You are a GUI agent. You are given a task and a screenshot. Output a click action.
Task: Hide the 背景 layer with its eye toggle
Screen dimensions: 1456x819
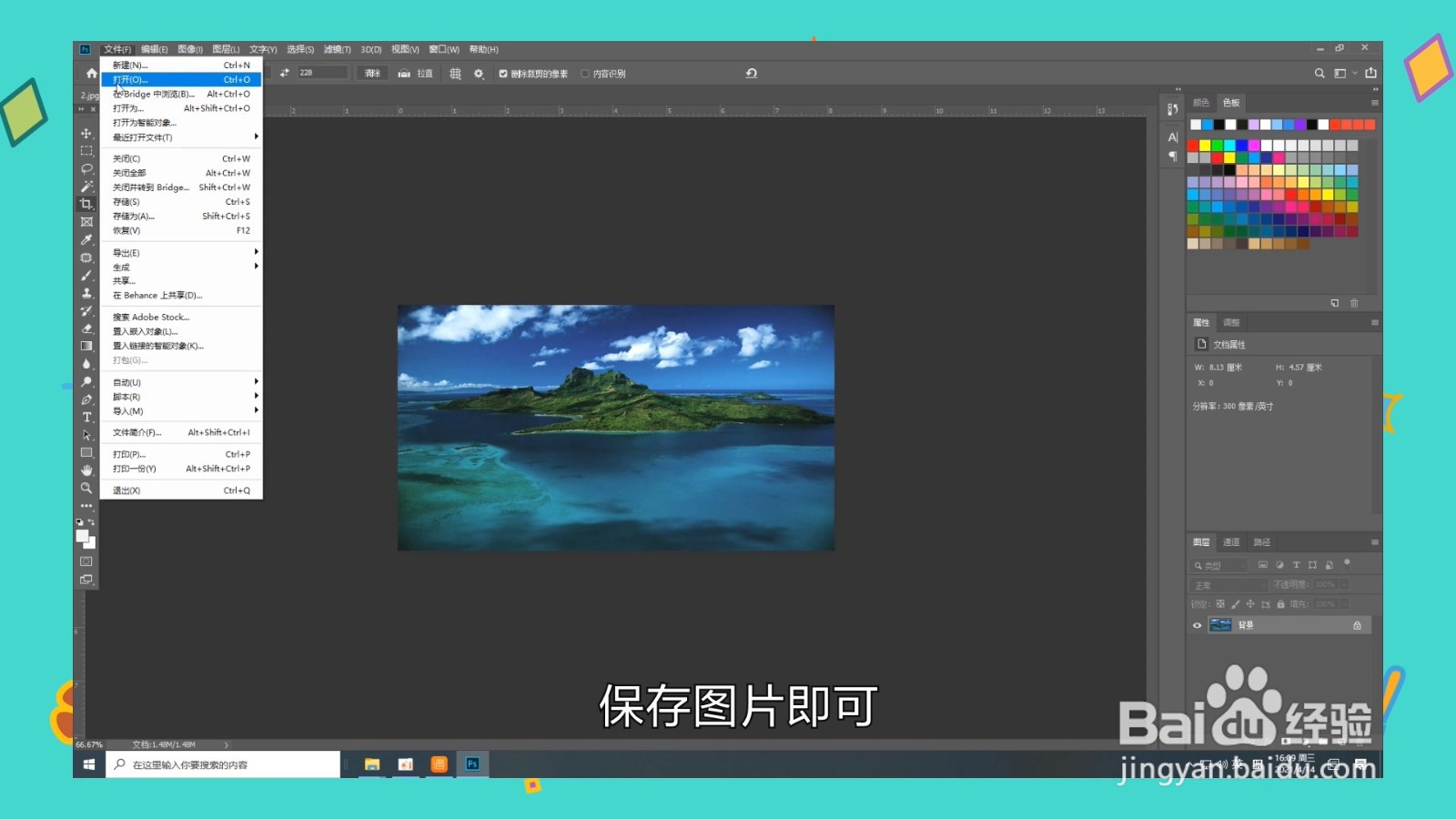coord(1197,624)
